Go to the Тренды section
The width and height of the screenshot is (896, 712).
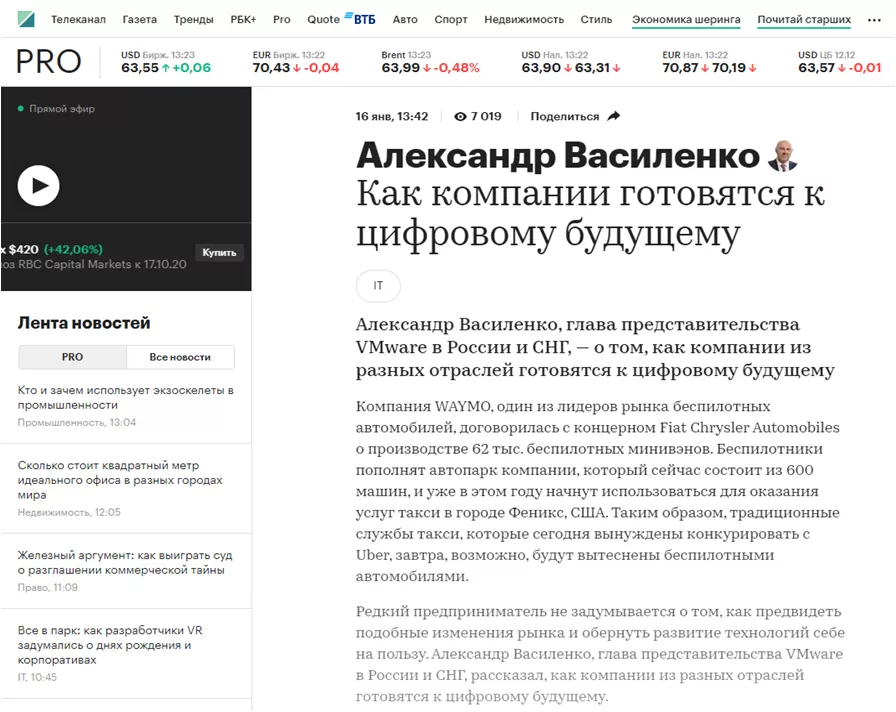[194, 19]
